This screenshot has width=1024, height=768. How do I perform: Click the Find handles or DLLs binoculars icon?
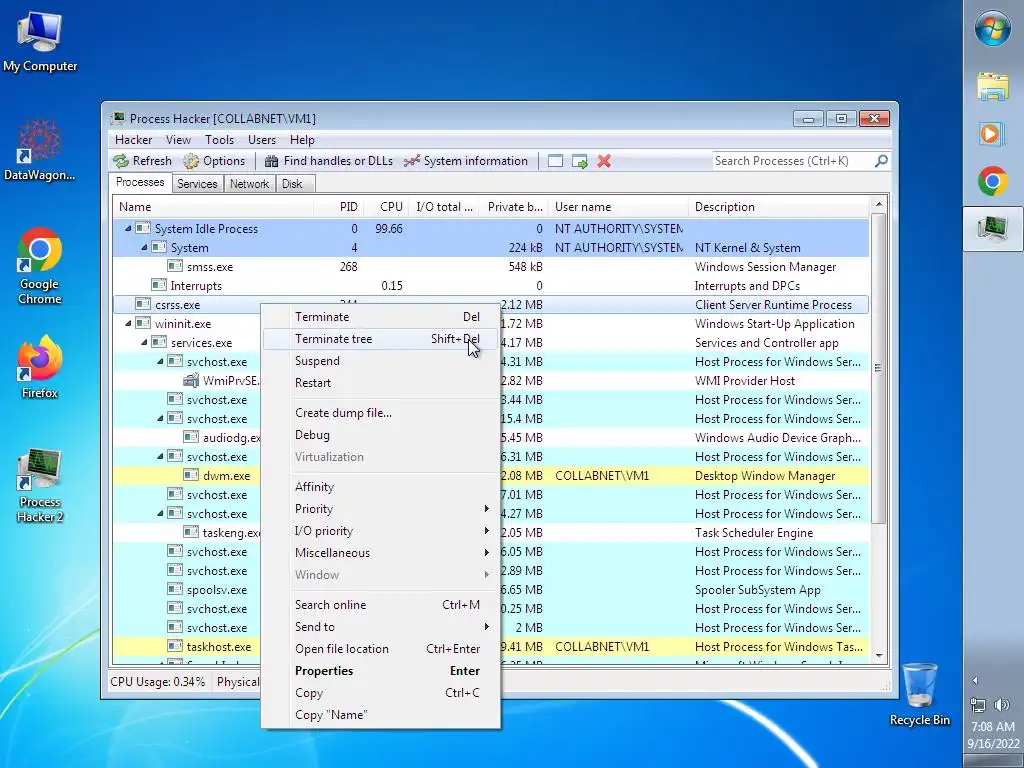[x=272, y=161]
